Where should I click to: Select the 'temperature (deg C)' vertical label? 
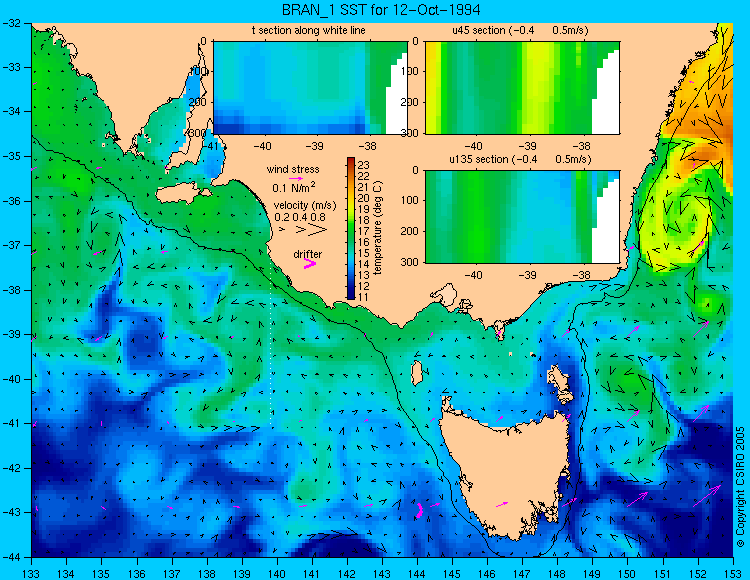tap(378, 228)
